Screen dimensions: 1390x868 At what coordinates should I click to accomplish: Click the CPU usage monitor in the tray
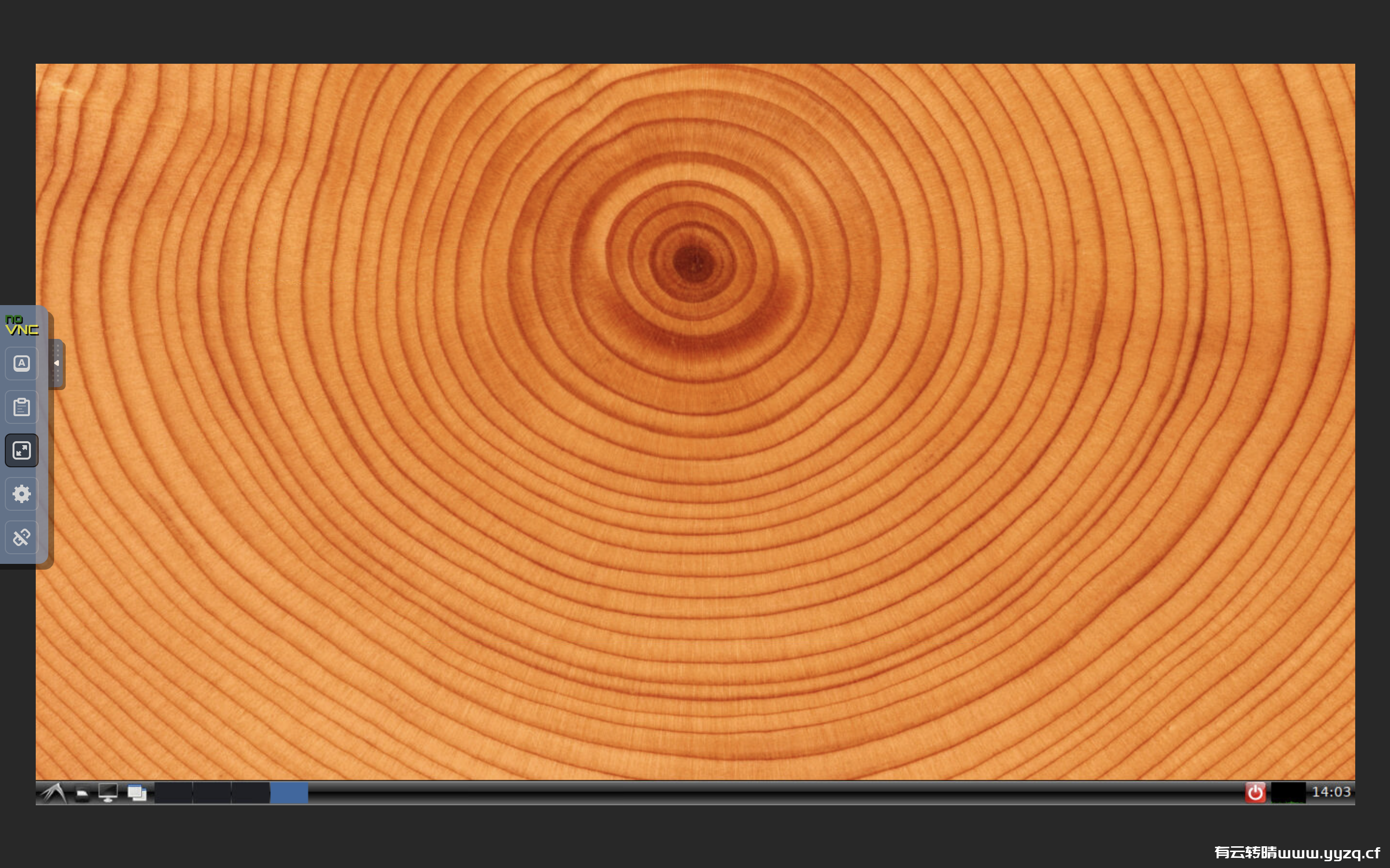click(1288, 793)
